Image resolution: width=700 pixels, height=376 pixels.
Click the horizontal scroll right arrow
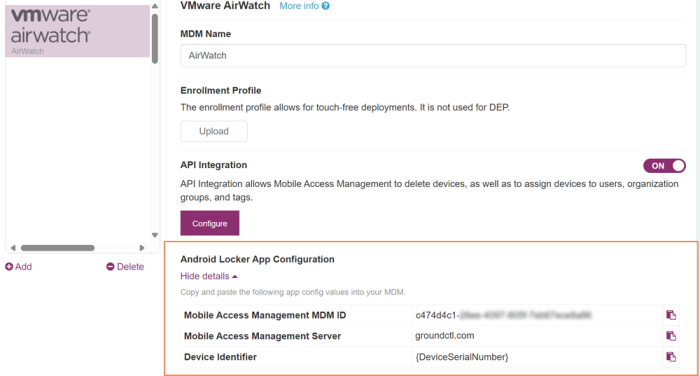point(142,248)
